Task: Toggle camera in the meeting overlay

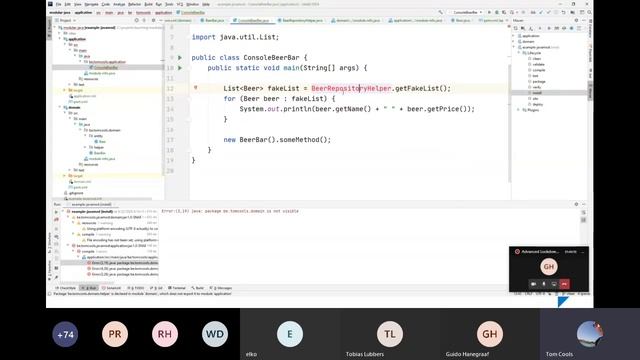Action: tap(533, 284)
